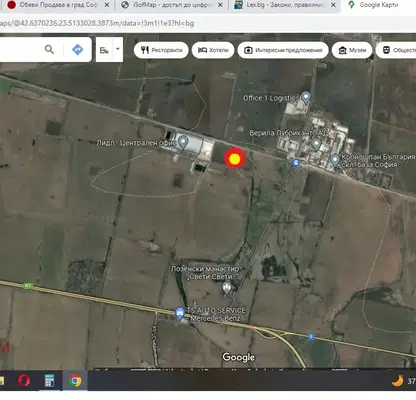The height and width of the screenshot is (400, 416).
Task: Switch to the Google Карти tab
Action: [378, 5]
